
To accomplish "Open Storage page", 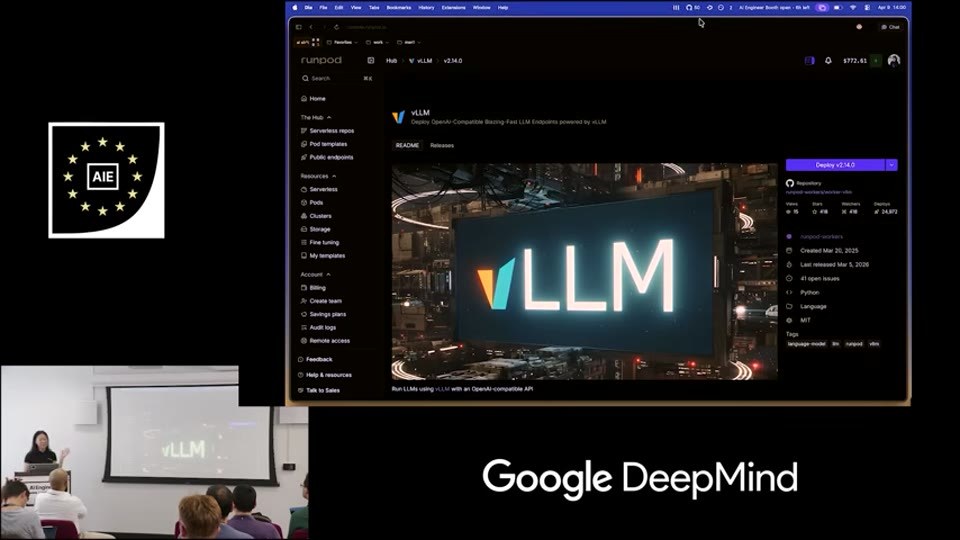I will (315, 230).
